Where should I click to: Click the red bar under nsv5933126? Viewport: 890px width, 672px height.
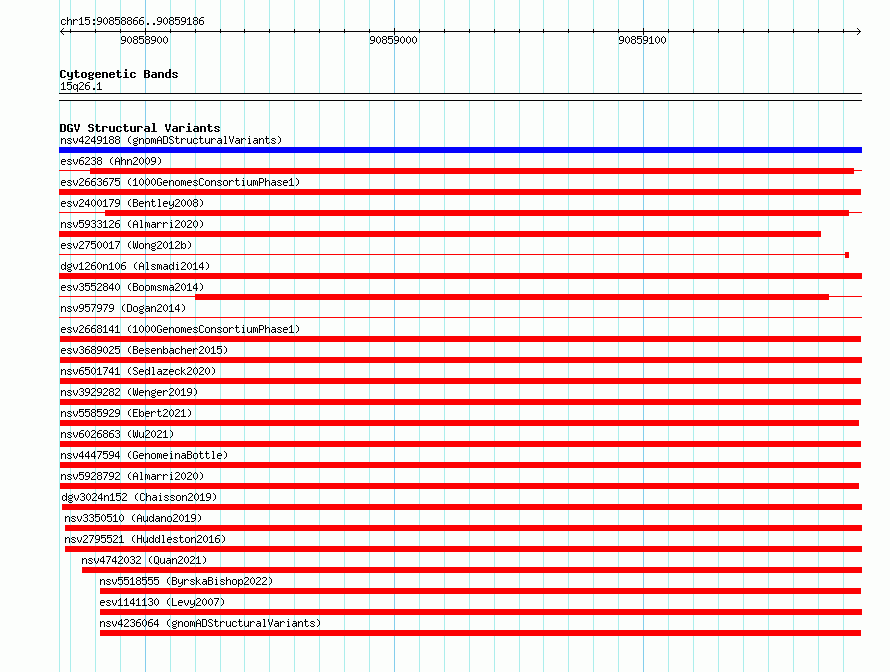tap(440, 234)
